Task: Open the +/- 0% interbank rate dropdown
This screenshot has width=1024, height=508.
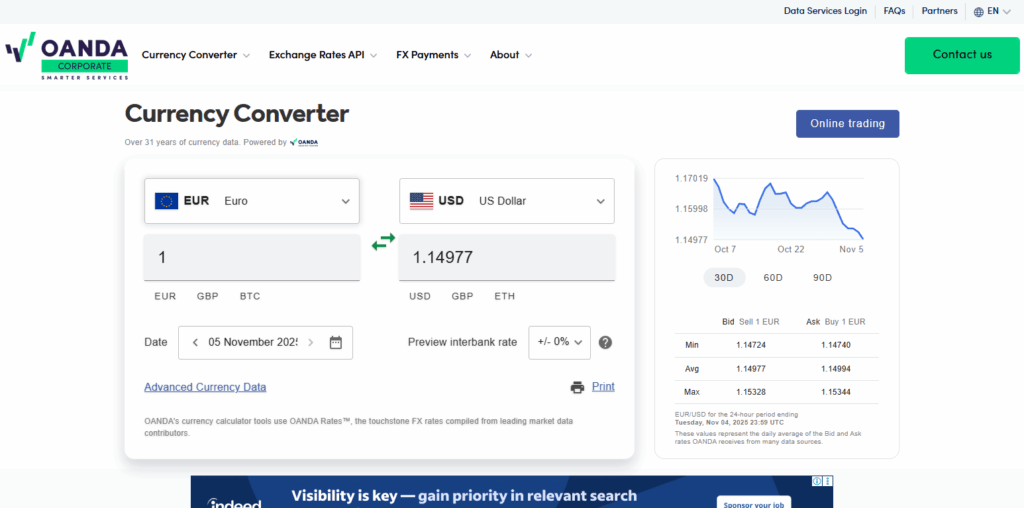Action: (x=560, y=342)
